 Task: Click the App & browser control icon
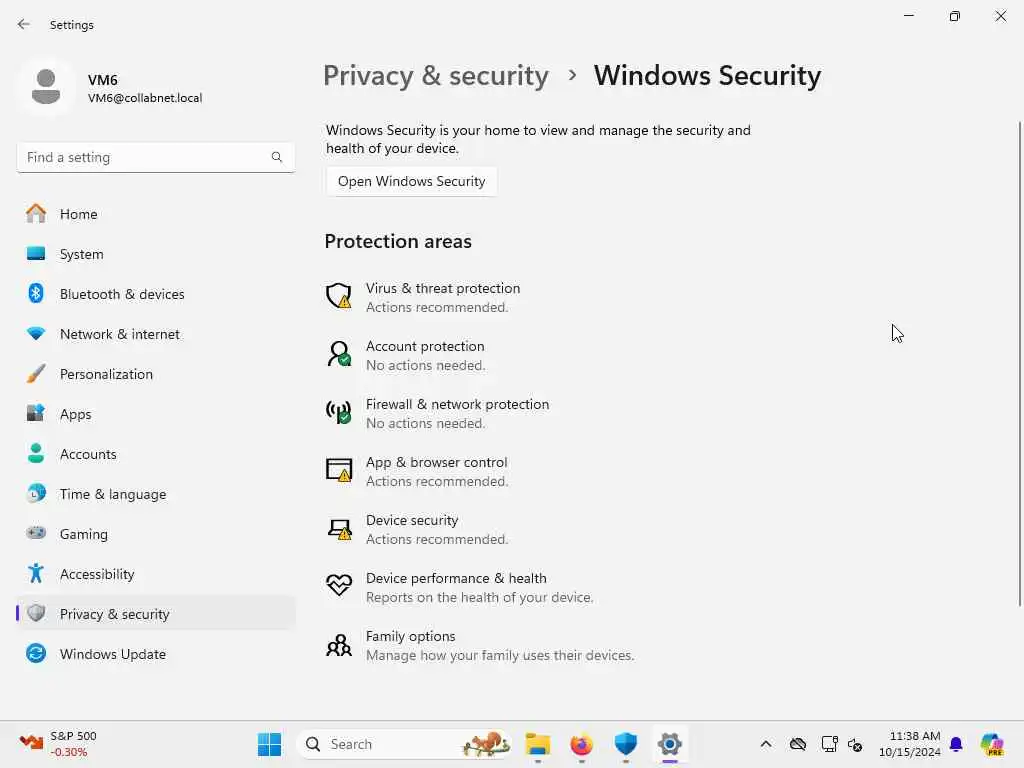tap(339, 470)
